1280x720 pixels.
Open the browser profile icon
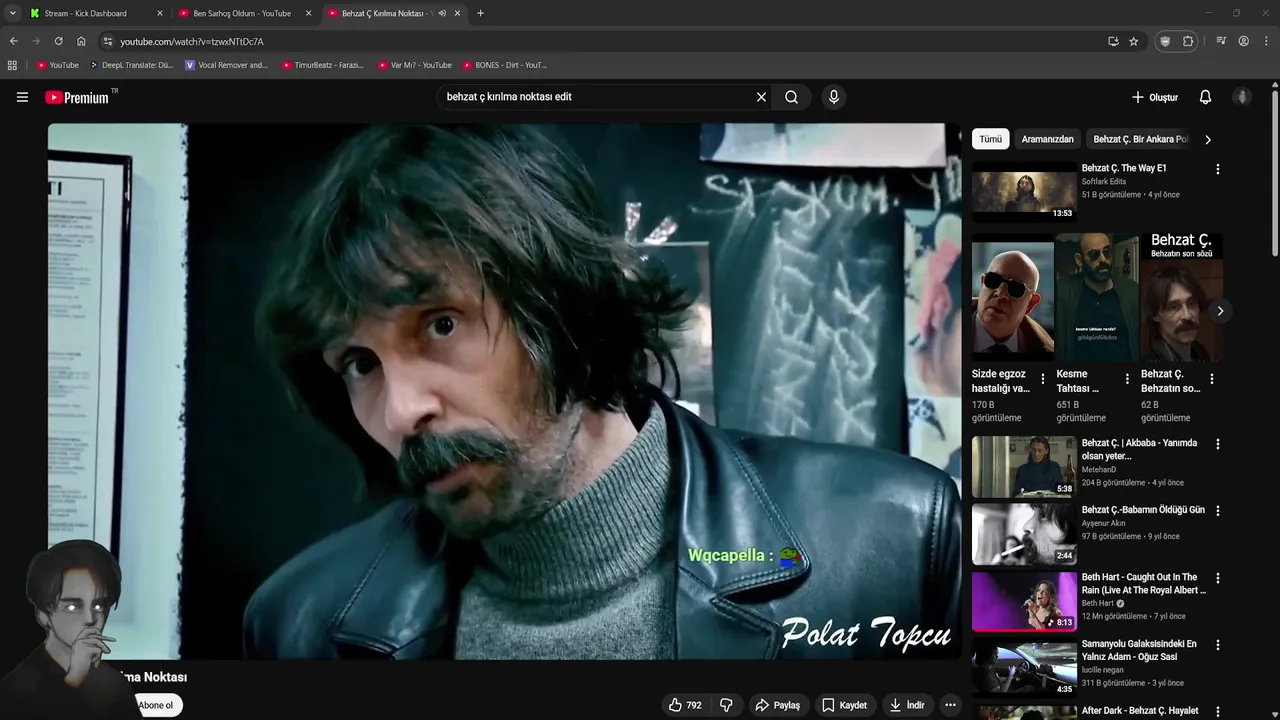[x=1243, y=41]
